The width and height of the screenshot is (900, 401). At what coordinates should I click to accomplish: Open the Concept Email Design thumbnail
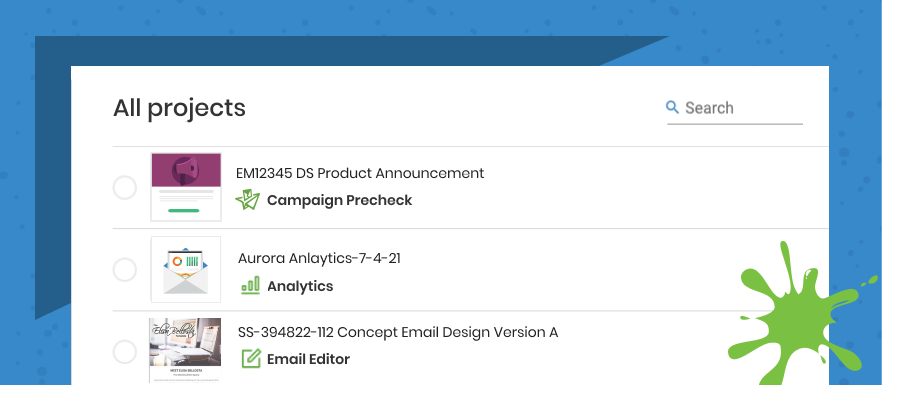click(x=185, y=350)
